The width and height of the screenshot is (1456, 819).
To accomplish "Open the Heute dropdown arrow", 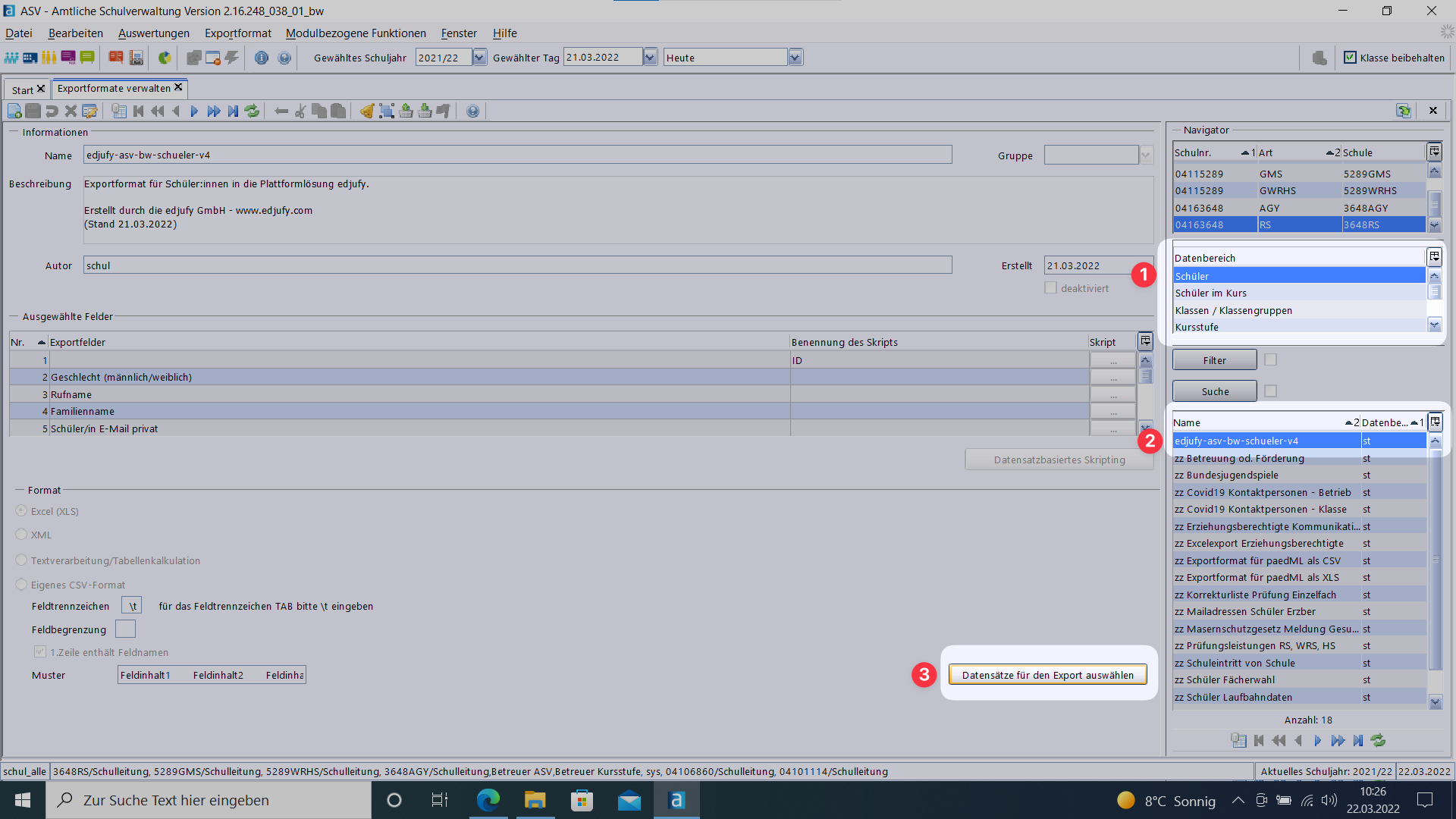I will click(x=795, y=58).
